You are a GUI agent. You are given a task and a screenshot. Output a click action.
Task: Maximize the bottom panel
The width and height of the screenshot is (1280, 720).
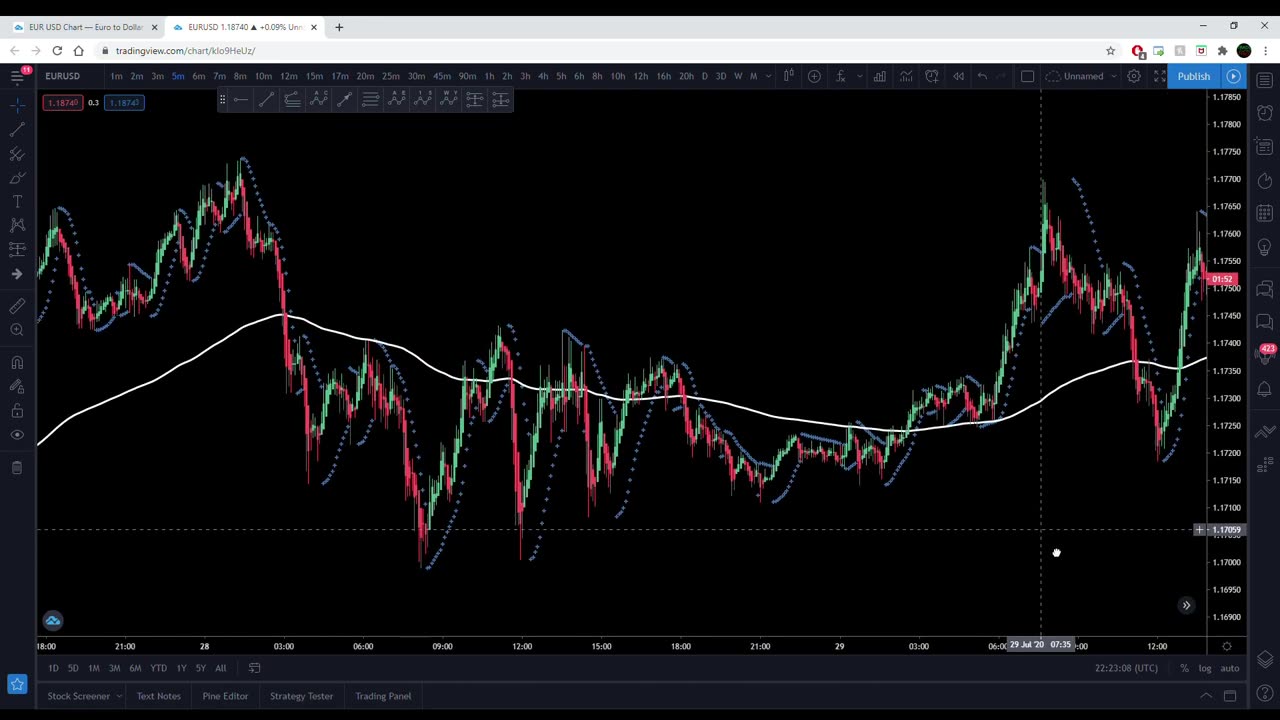click(1230, 696)
